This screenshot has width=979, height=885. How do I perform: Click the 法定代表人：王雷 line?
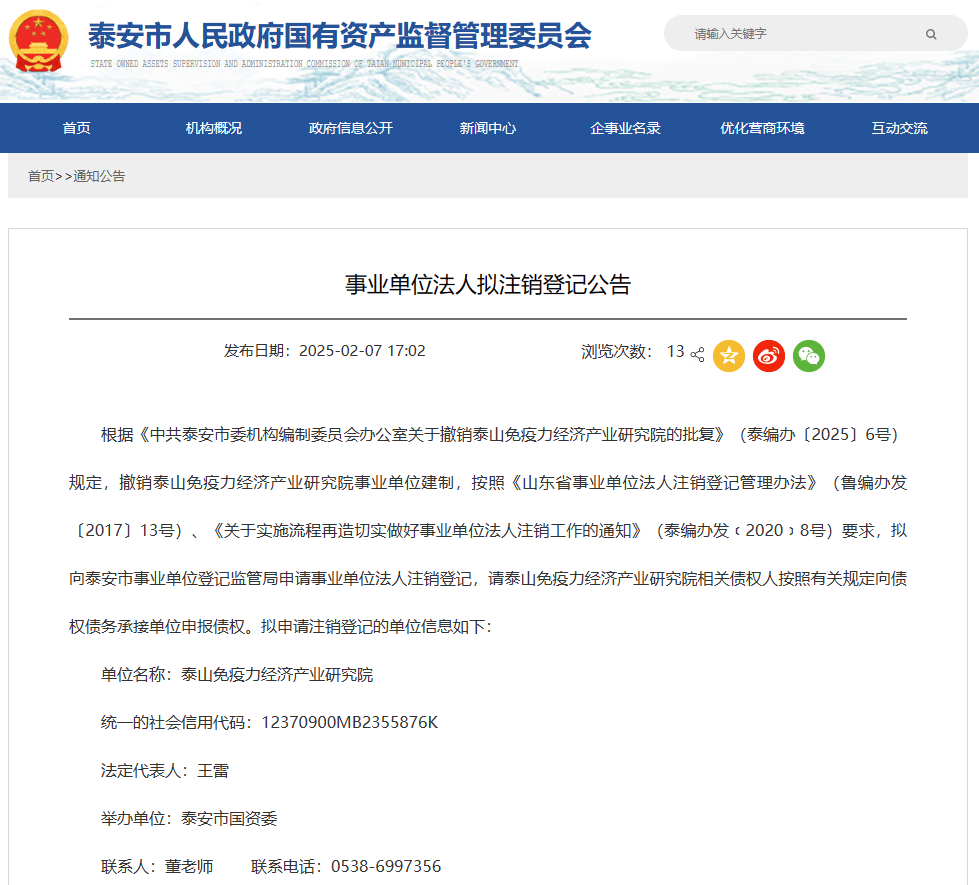pos(165,771)
